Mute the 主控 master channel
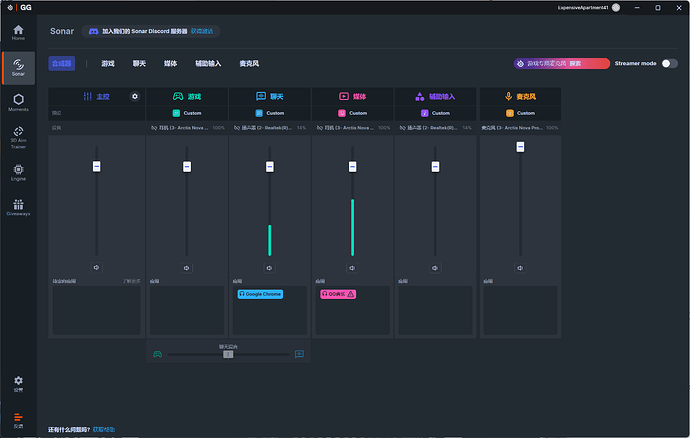The width and height of the screenshot is (690, 438). click(97, 267)
